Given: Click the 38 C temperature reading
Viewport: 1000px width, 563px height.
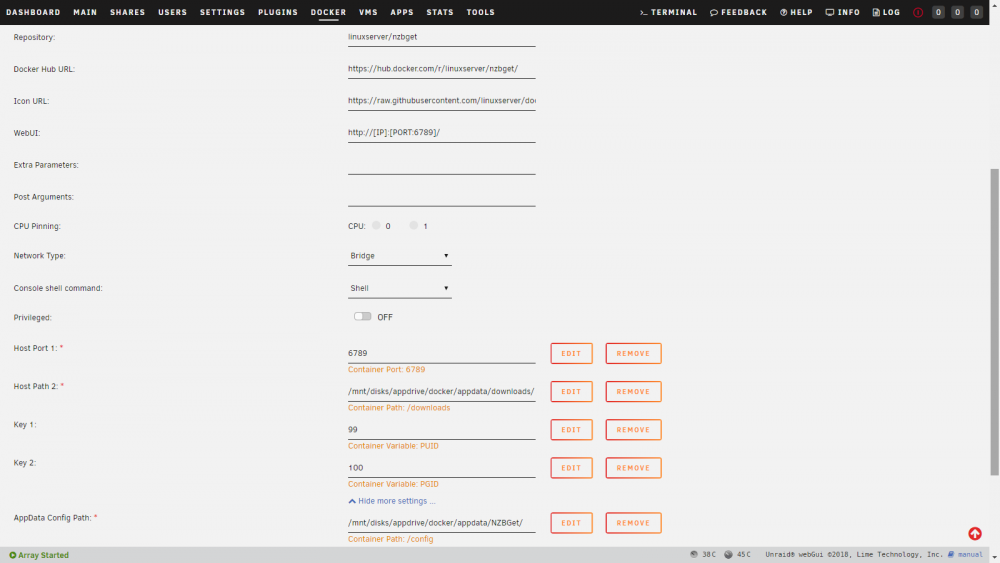Looking at the screenshot, I should pos(703,555).
